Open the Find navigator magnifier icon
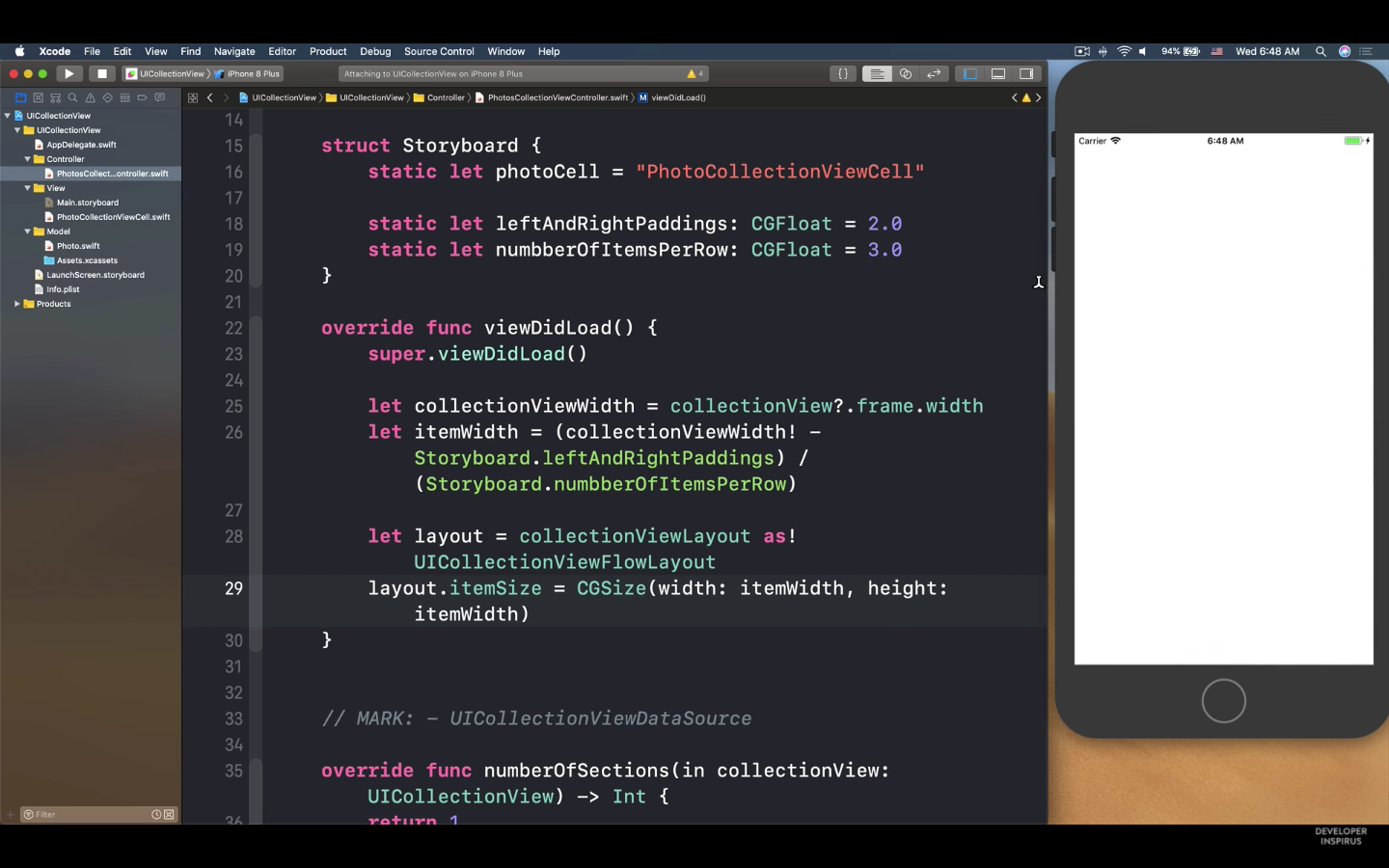This screenshot has width=1389, height=868. (x=72, y=97)
